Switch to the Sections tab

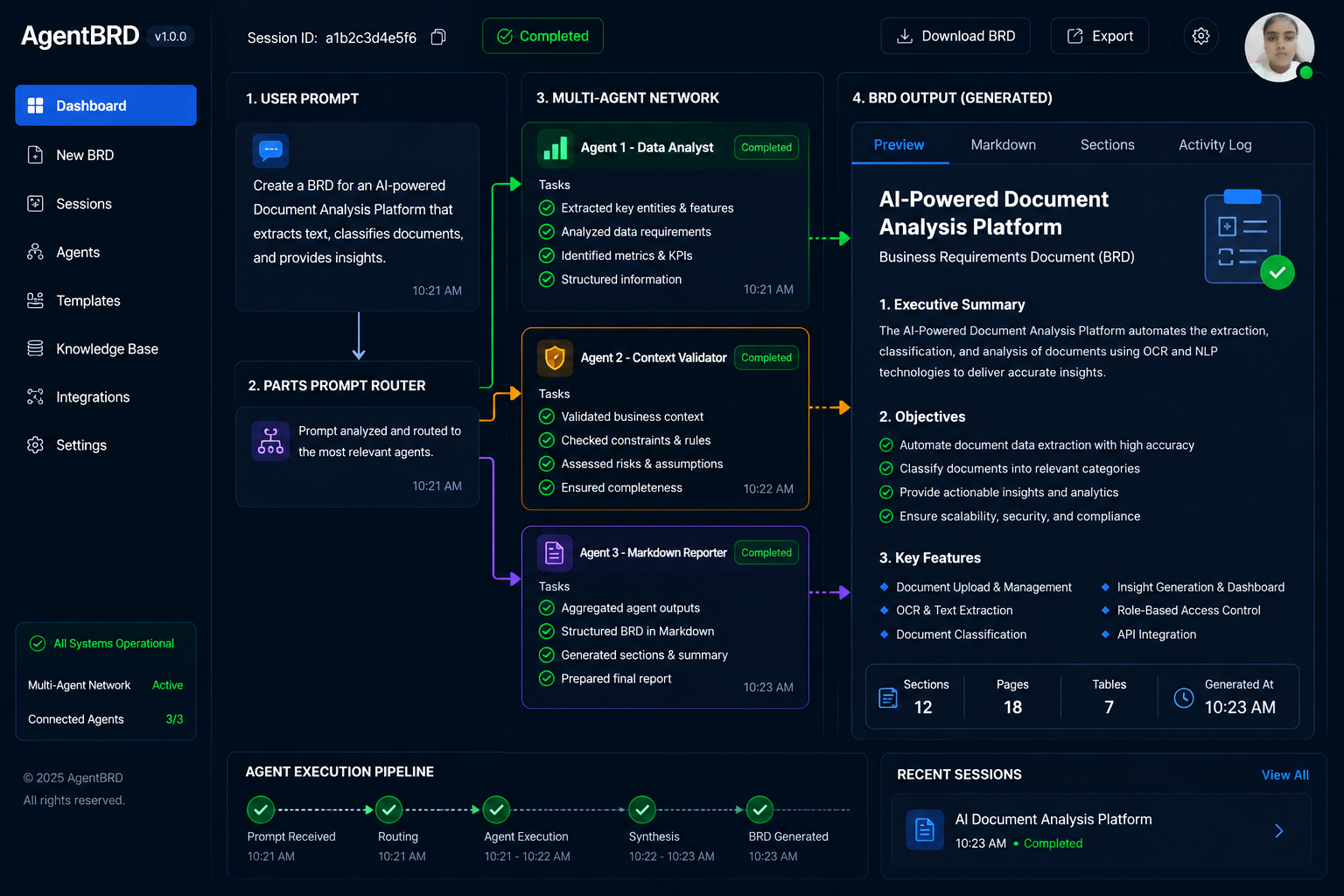point(1107,145)
